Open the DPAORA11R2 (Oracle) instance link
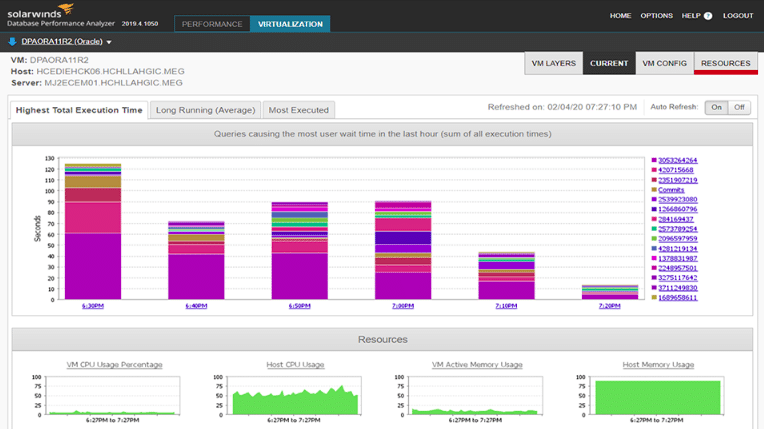The image size is (764, 429). pos(62,41)
